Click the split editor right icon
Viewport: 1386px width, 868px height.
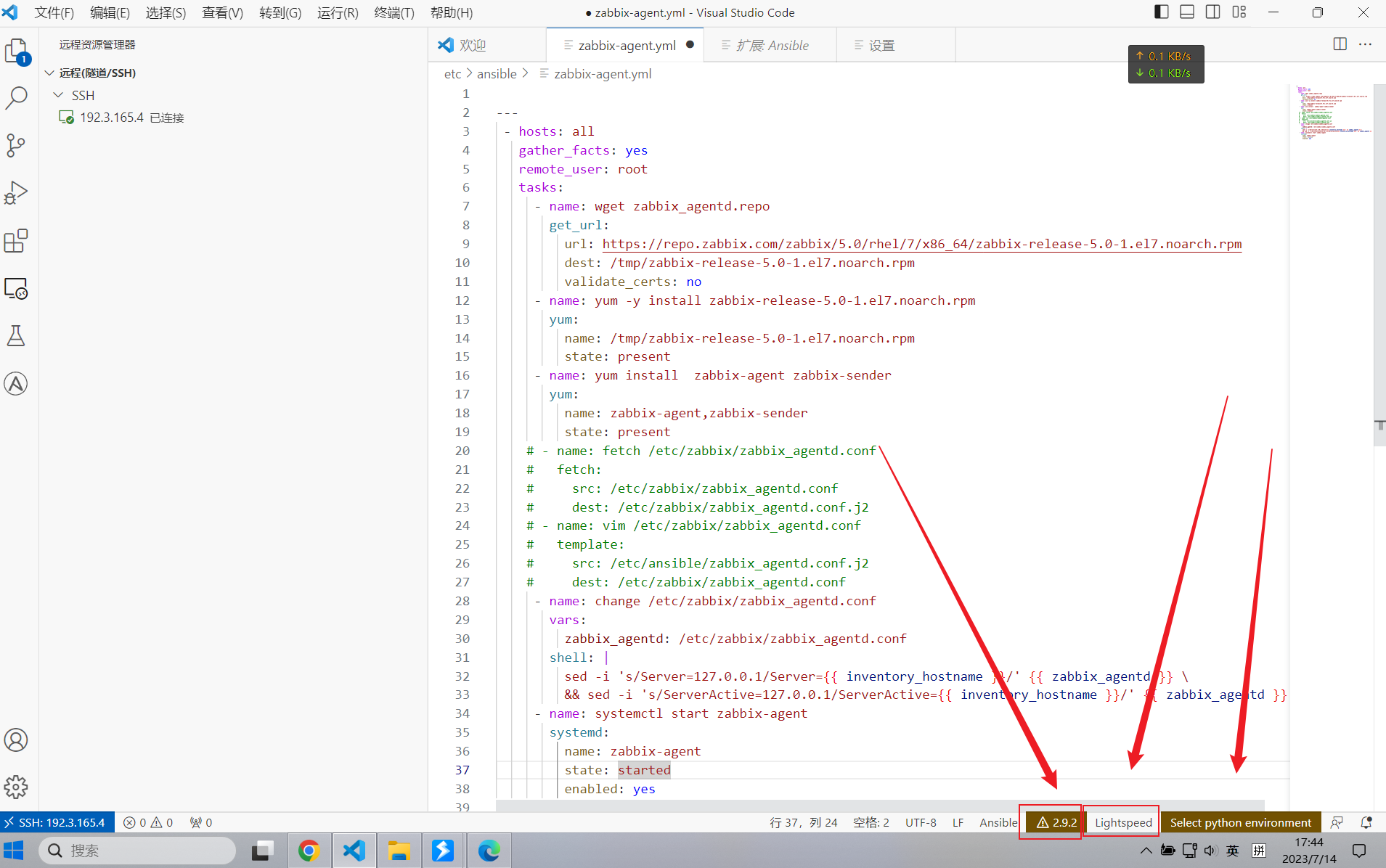1340,44
